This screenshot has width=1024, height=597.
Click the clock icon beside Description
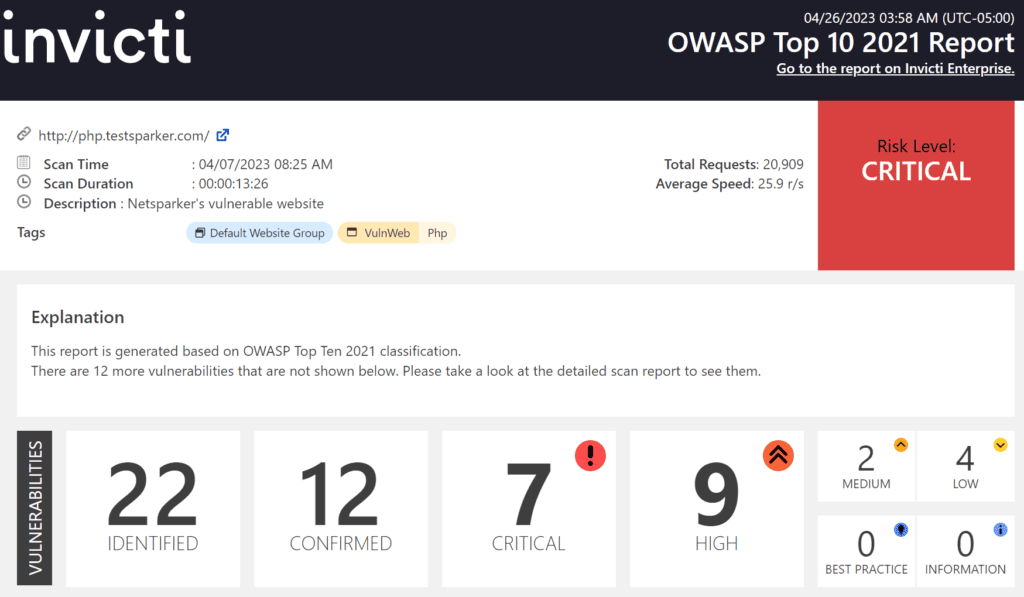point(24,202)
